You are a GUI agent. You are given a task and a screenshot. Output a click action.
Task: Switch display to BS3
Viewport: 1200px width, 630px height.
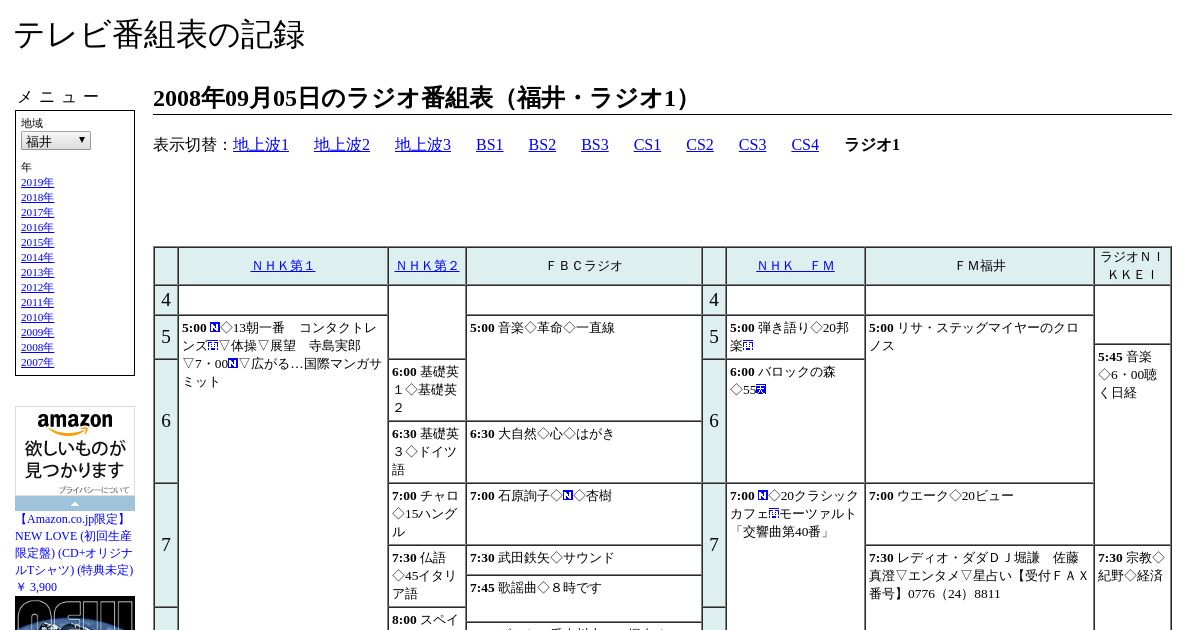595,145
